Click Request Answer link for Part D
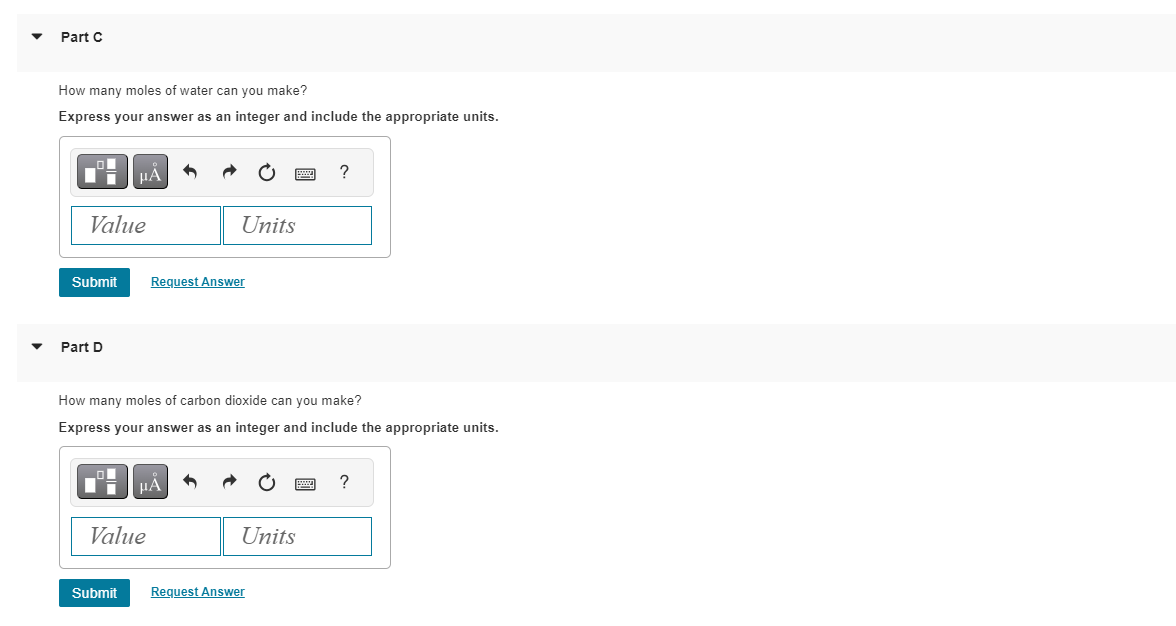 (197, 592)
